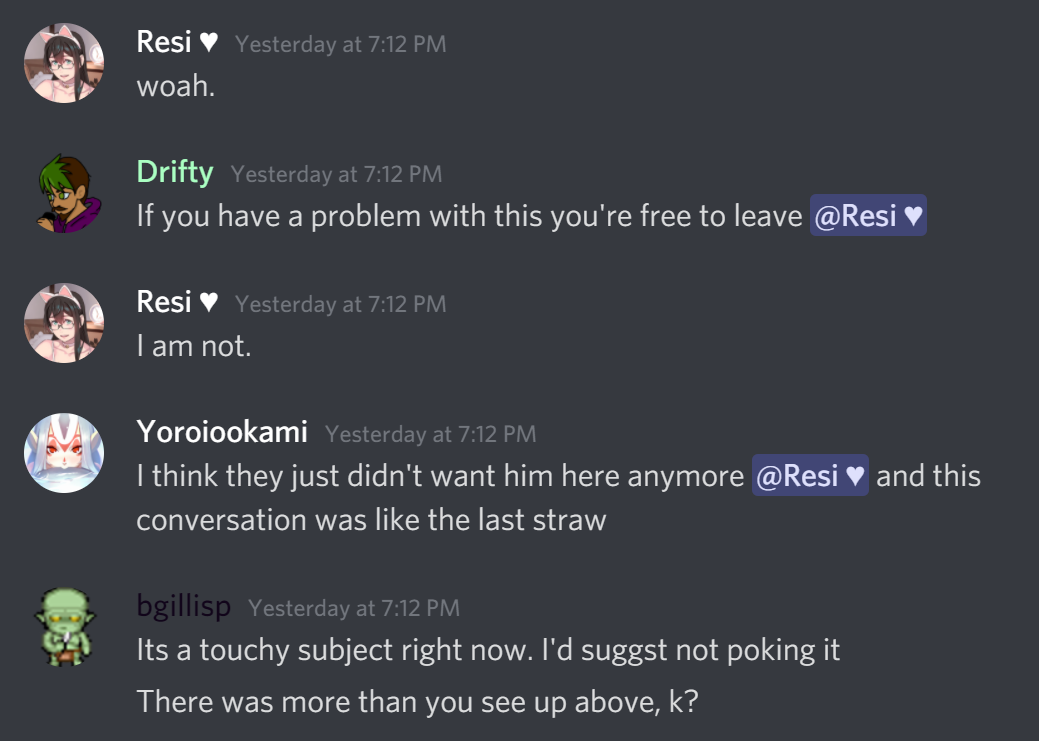The height and width of the screenshot is (741, 1039).
Task: Click the bgillisp username
Action: (x=184, y=606)
